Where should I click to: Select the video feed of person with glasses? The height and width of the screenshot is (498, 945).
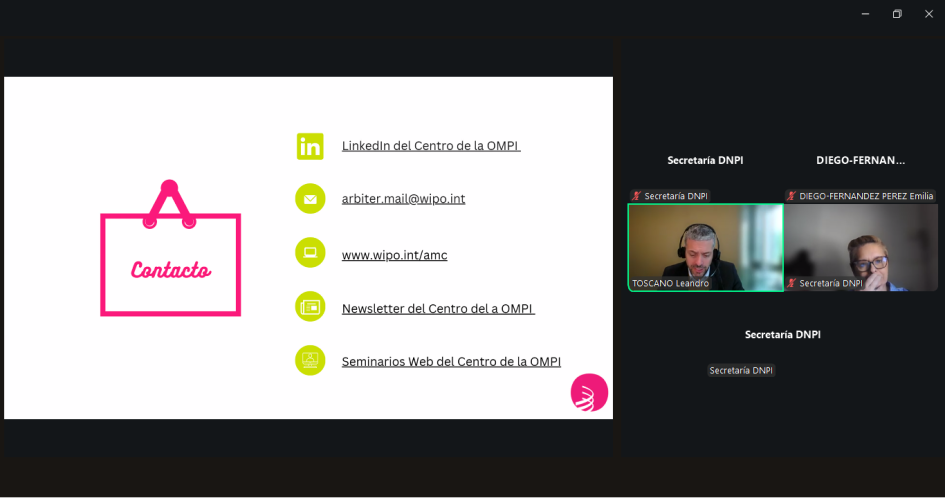[x=860, y=245]
